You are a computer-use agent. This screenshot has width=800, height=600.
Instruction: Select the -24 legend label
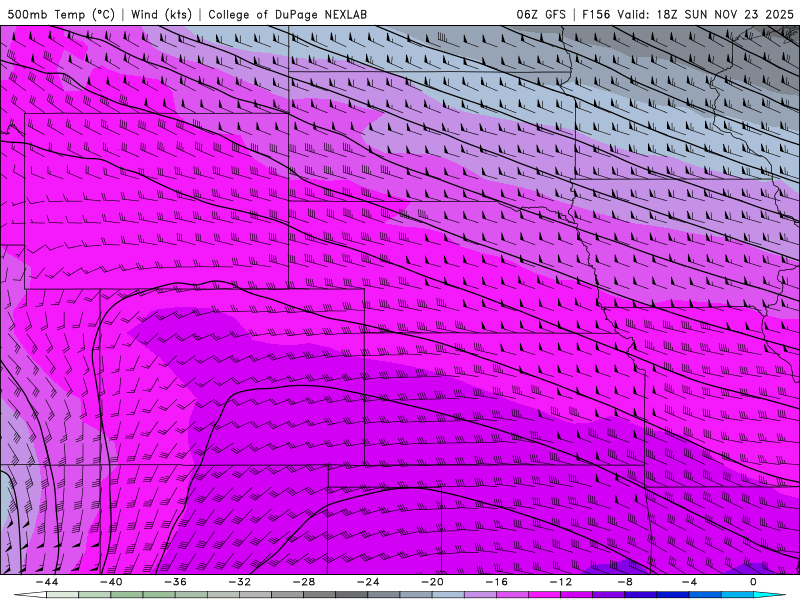[x=368, y=582]
